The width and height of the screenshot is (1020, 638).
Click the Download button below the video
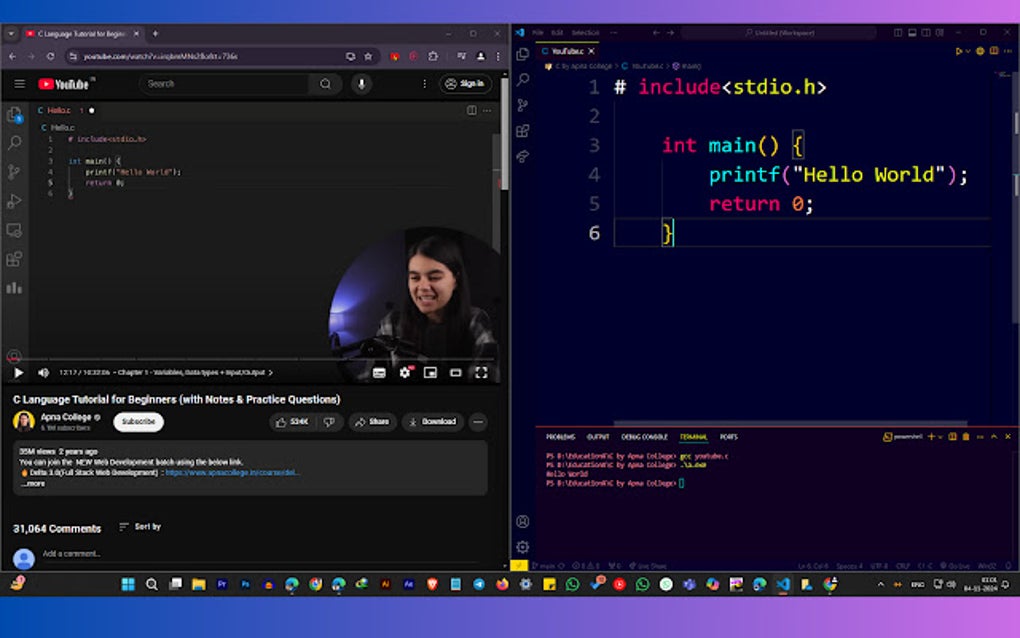click(x=433, y=422)
